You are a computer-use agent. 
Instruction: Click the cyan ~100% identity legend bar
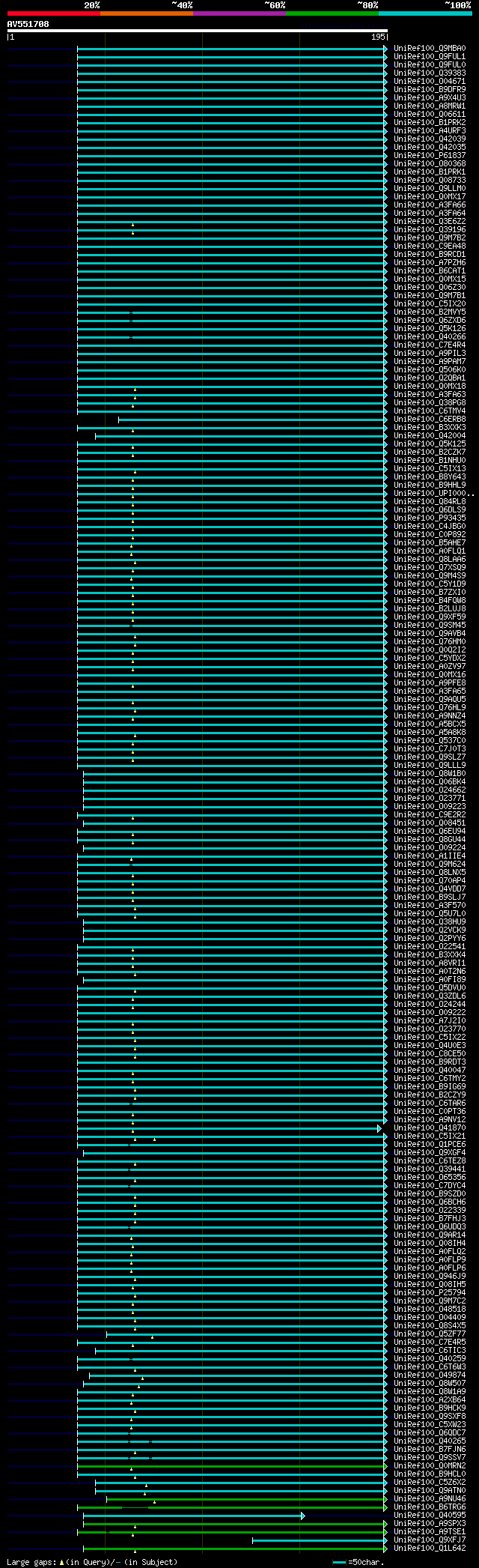pos(425,13)
